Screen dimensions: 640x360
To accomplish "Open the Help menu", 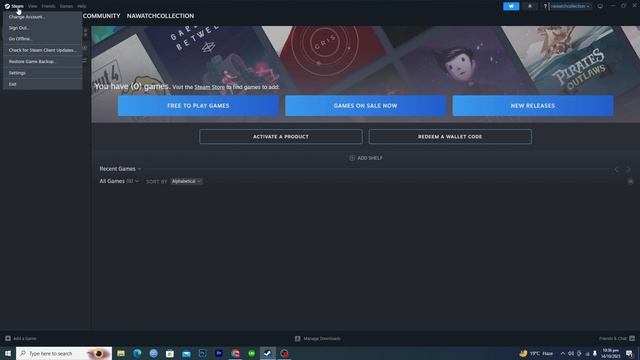I will click(82, 6).
